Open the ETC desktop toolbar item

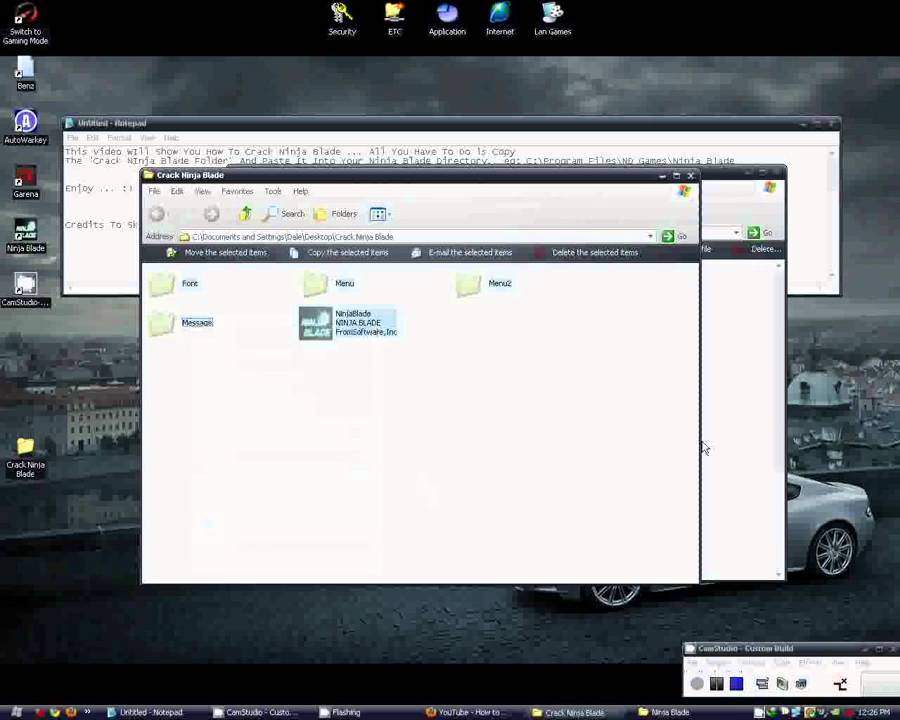395,20
